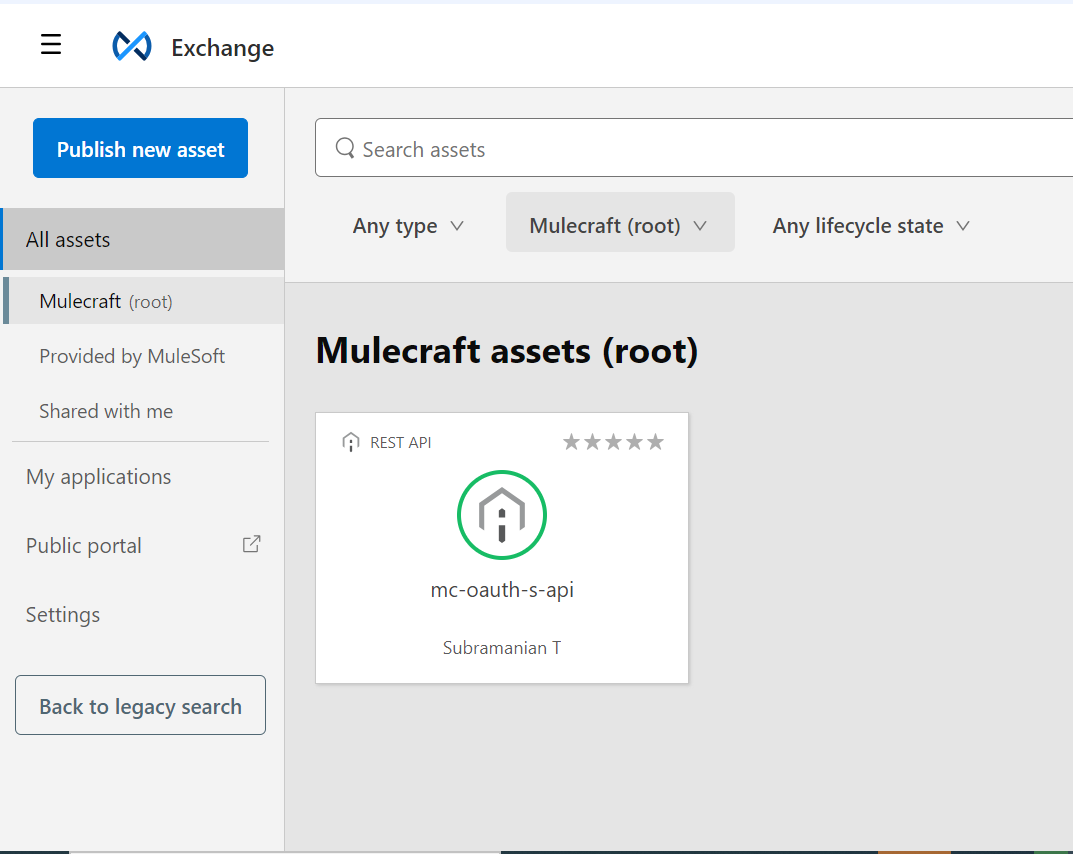The width and height of the screenshot is (1073, 854).
Task: Open the mc-oauth-s-api asset via its circular logo
Action: 502,514
